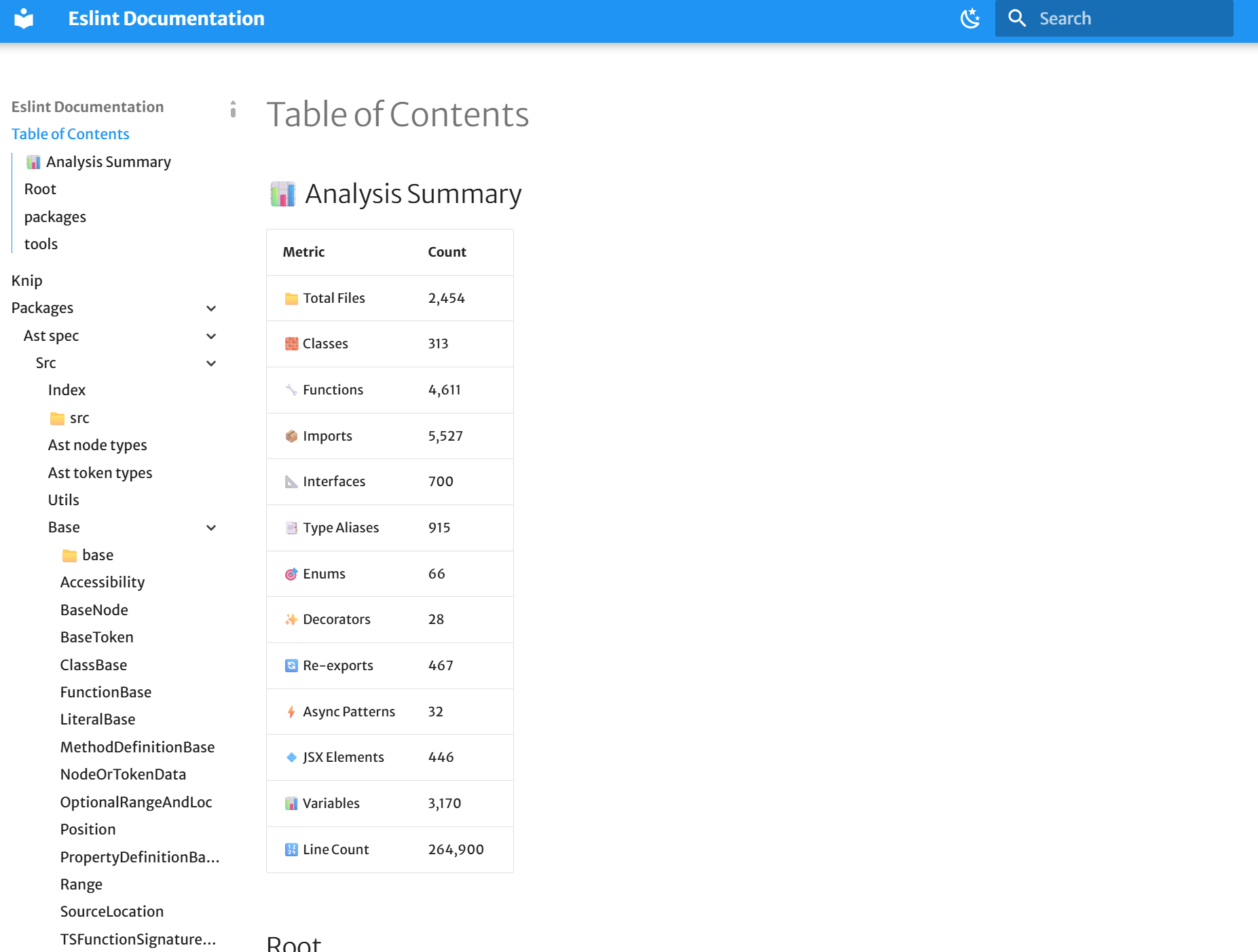The height and width of the screenshot is (952, 1258).
Task: Open the MethodDefinitionBase page
Action: point(137,748)
